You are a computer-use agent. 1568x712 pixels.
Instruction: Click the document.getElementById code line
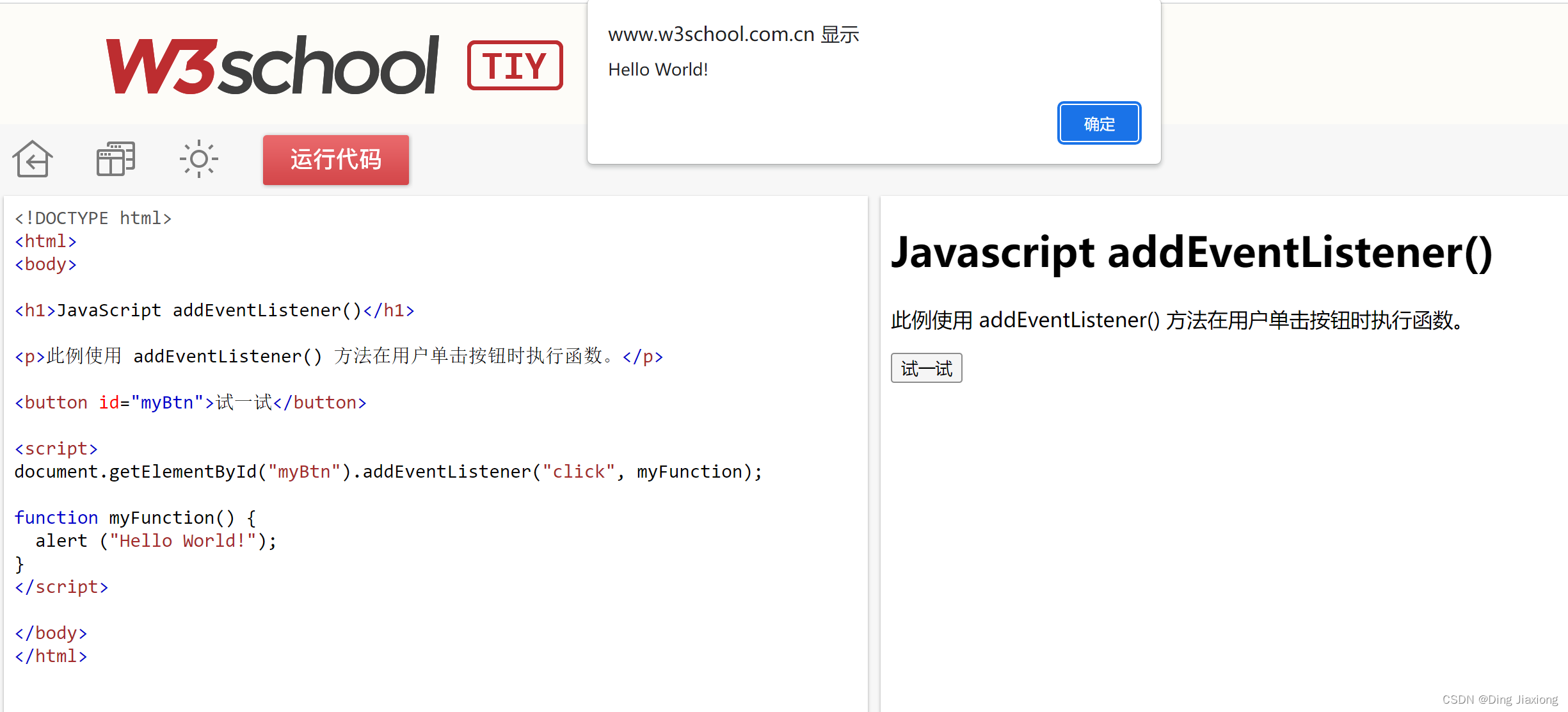point(388,472)
